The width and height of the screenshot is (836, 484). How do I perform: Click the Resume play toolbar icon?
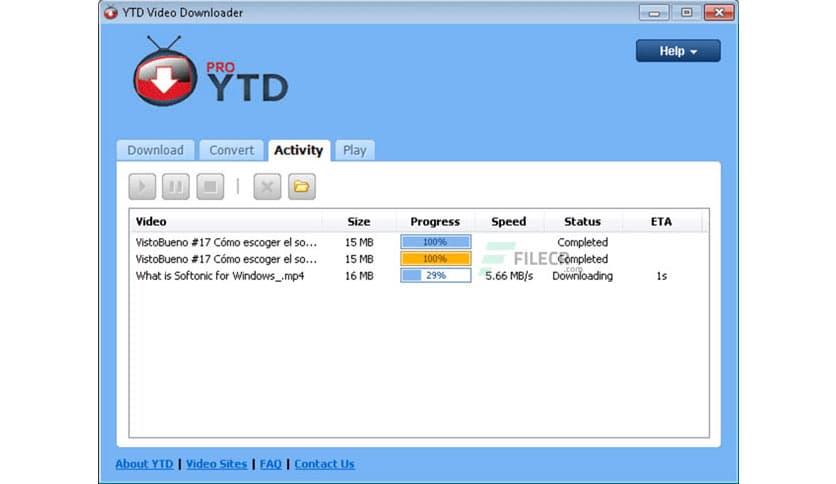(x=142, y=187)
